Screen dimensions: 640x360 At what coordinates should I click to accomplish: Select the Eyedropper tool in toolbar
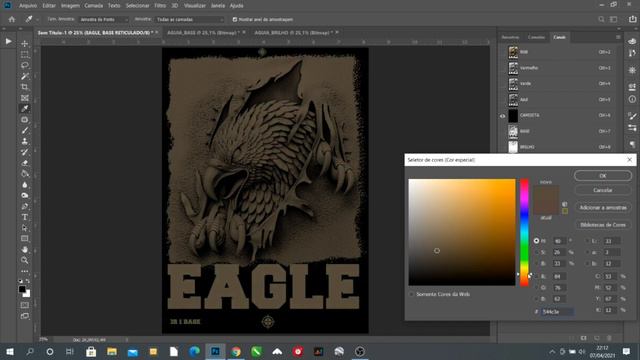tap(25, 109)
